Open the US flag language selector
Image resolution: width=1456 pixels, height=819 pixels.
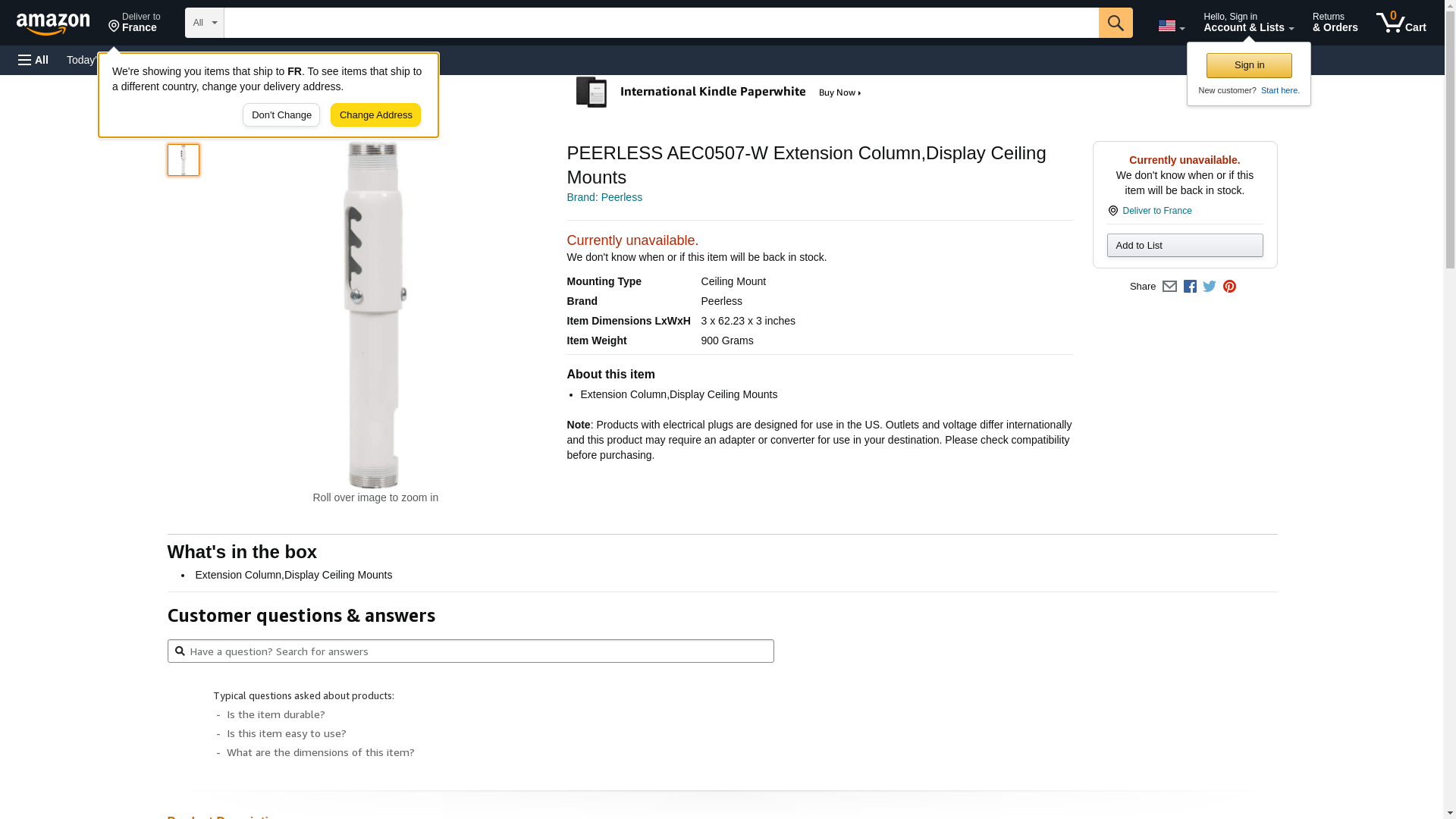(1171, 26)
